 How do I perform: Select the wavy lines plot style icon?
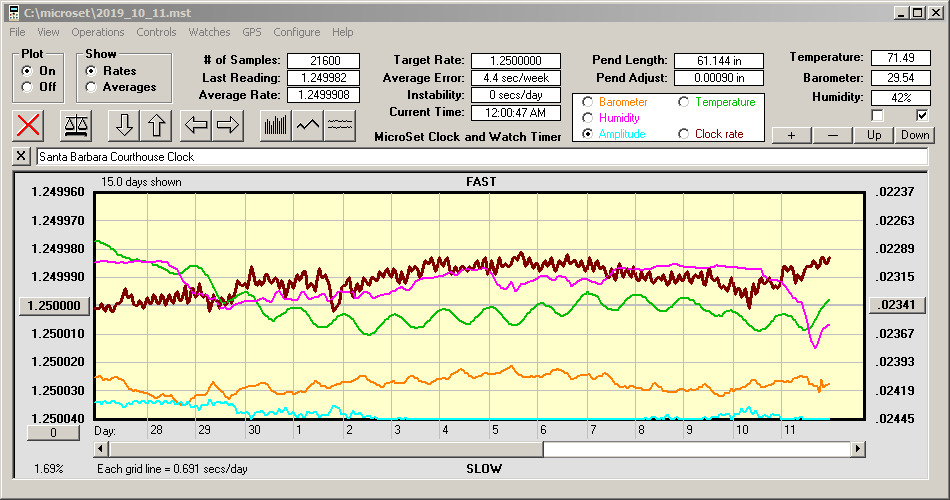[x=340, y=125]
